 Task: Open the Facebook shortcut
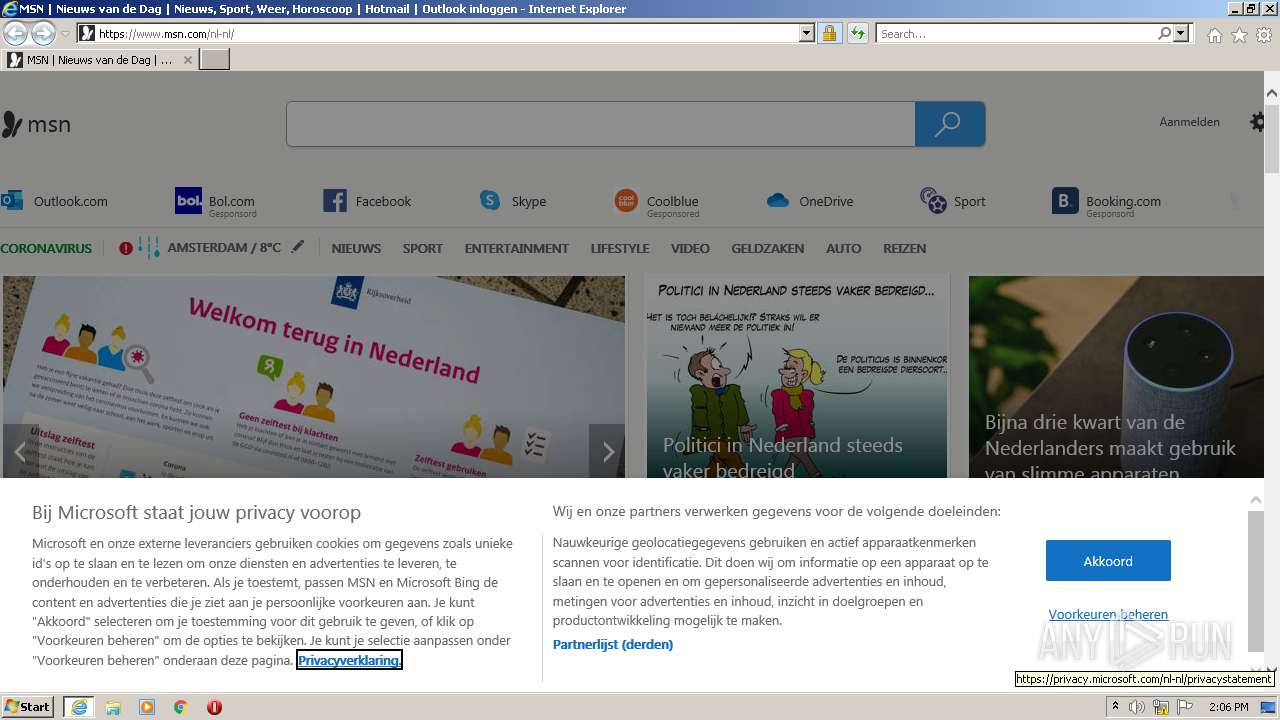367,201
